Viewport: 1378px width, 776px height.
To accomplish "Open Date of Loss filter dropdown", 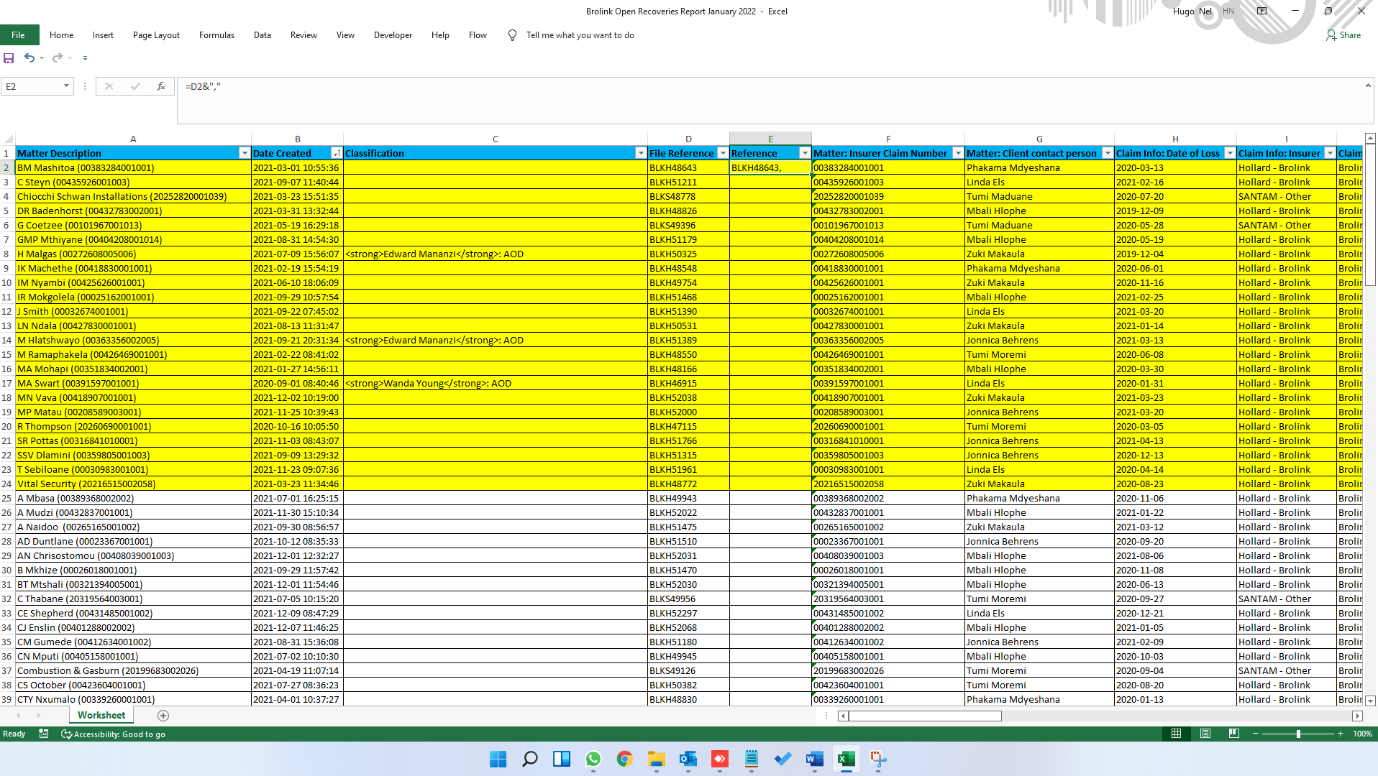I will [1229, 153].
